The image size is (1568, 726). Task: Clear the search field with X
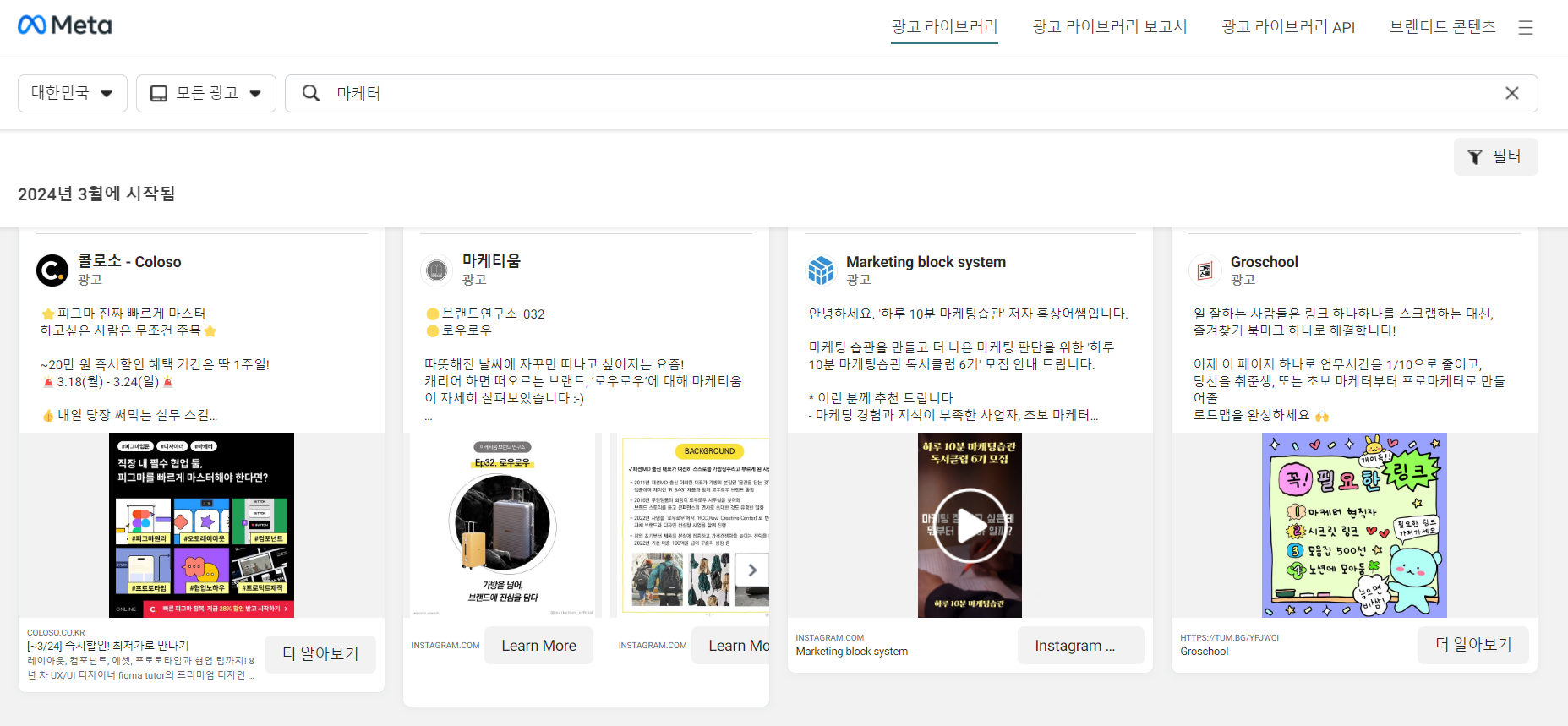tap(1511, 93)
